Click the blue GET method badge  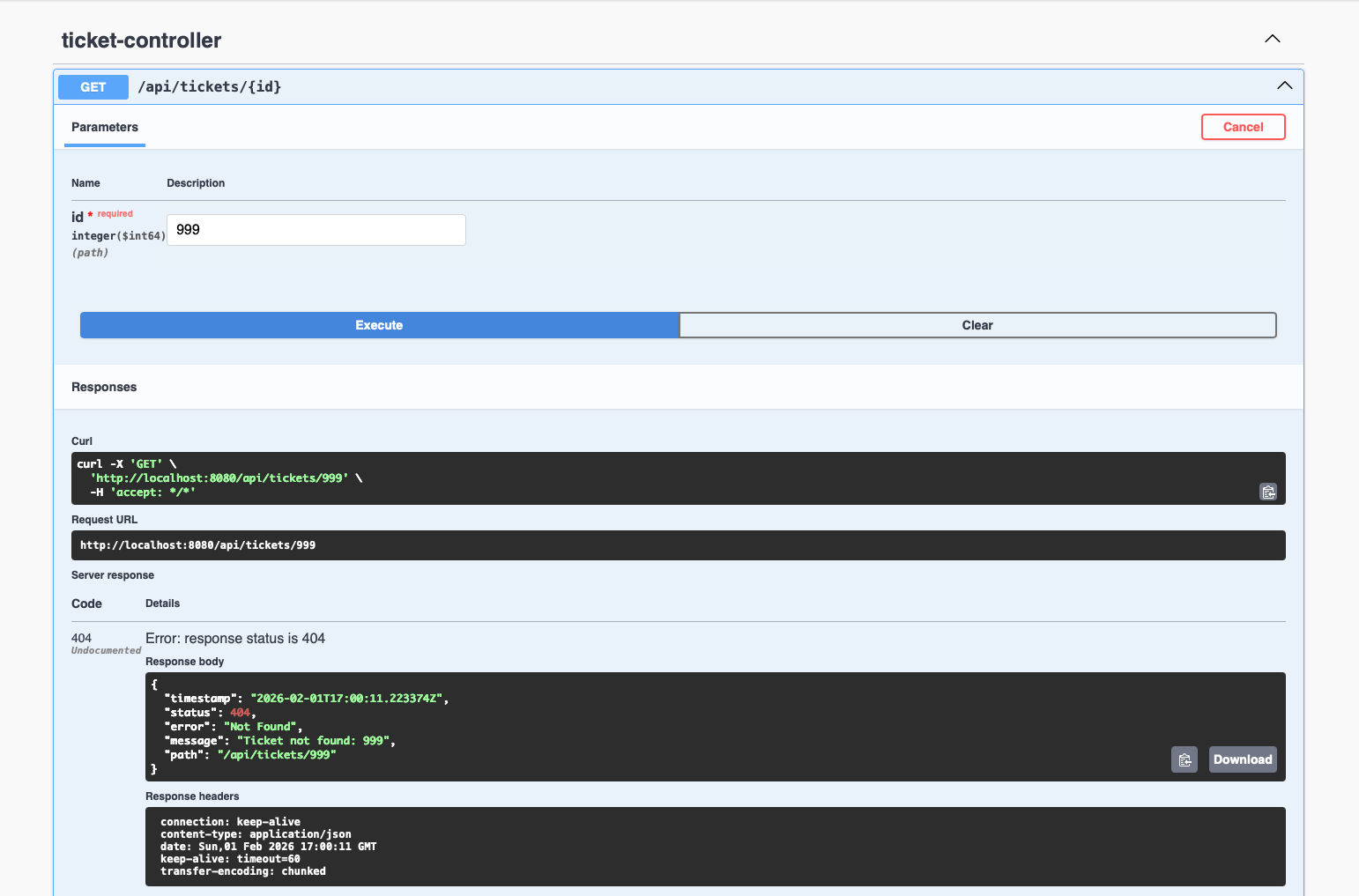[x=93, y=86]
